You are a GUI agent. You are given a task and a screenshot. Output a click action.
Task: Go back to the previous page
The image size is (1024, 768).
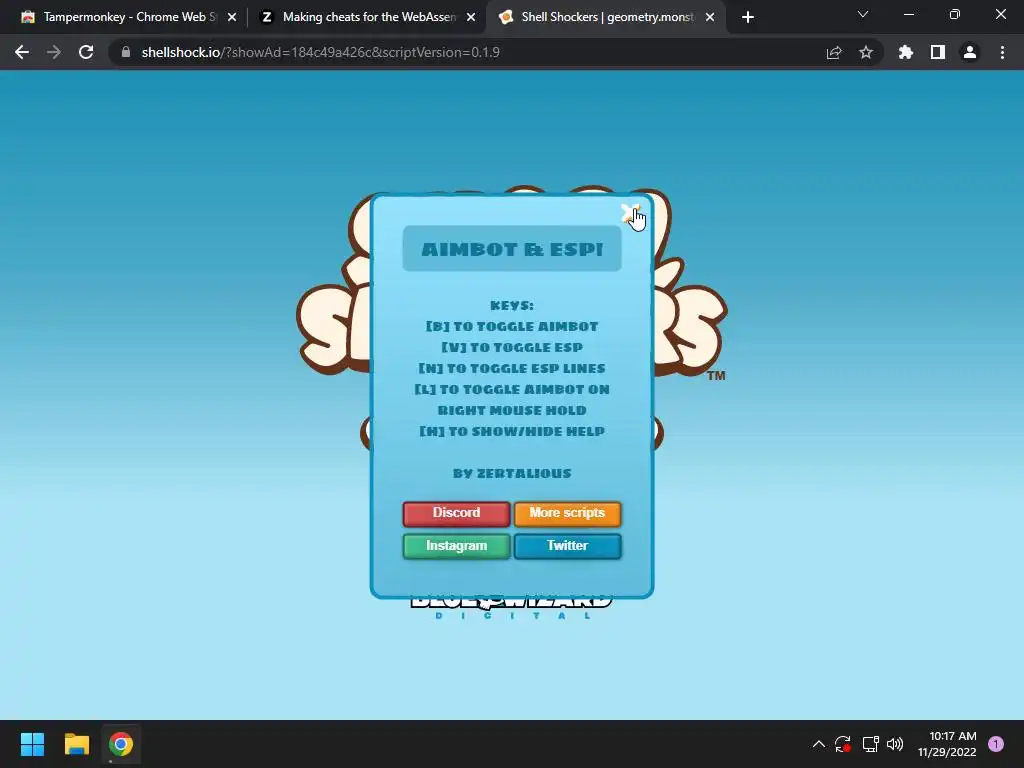point(22,52)
